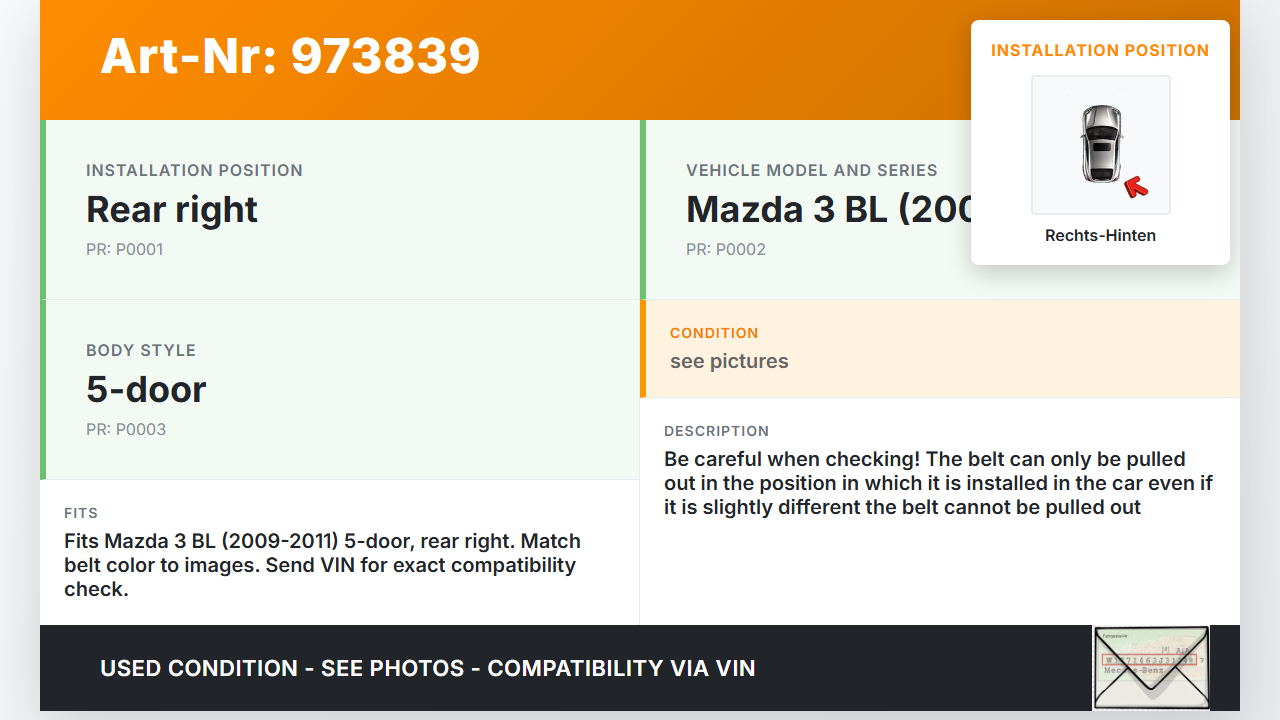Click the USED CONDITION footer banner text
Screen dimensions: 1280x720
(428, 668)
